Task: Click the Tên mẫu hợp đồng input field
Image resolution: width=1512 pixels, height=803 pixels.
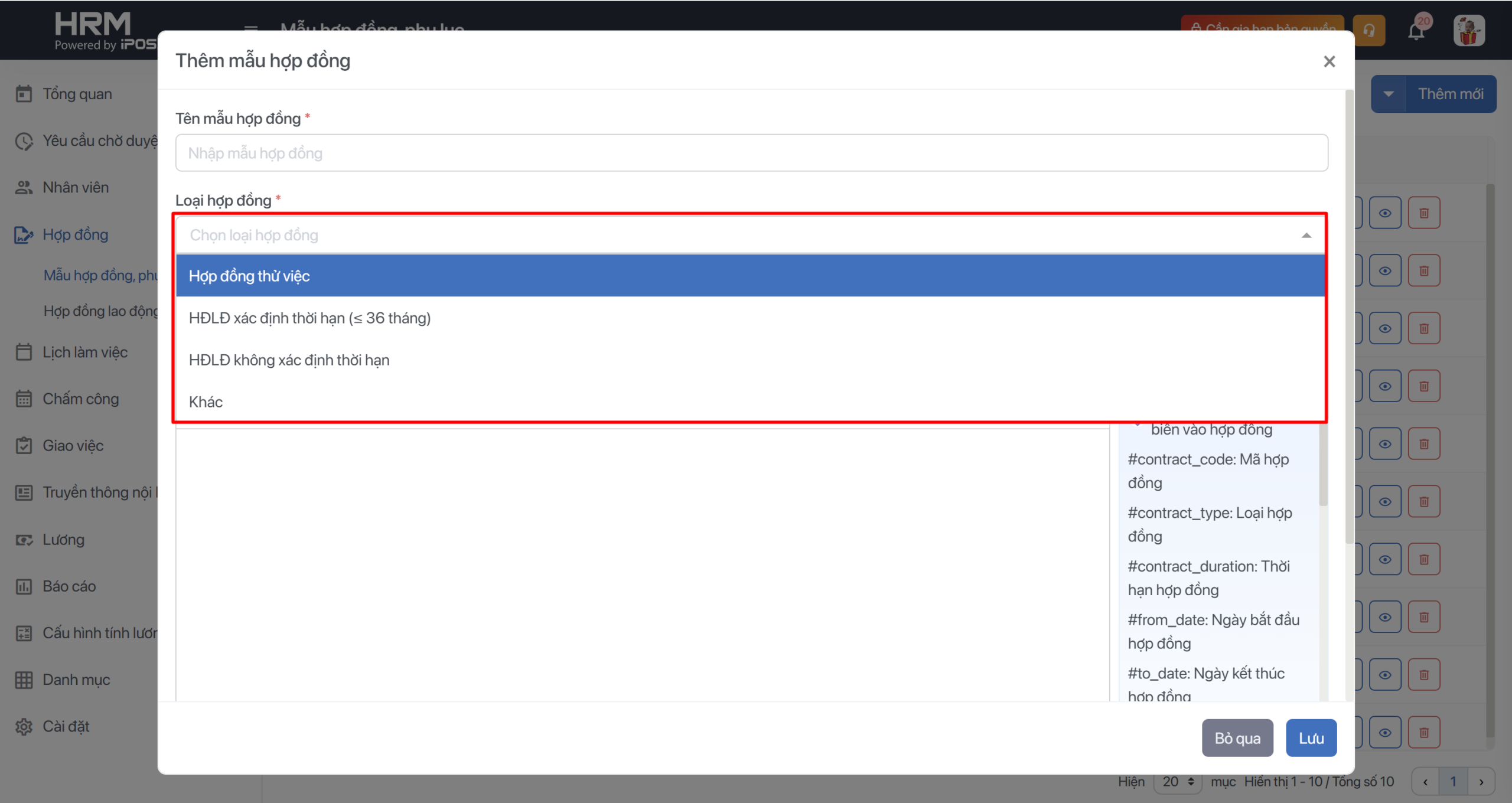Action: [751, 154]
